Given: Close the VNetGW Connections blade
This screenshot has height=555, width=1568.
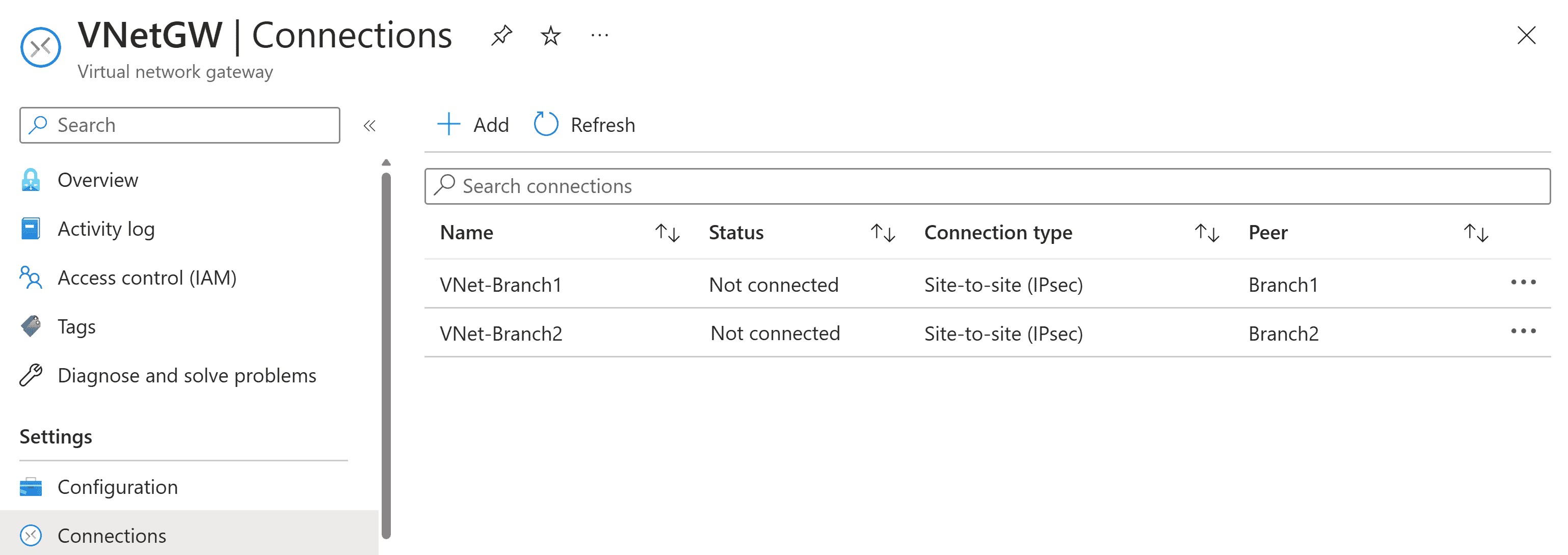Looking at the screenshot, I should point(1526,35).
